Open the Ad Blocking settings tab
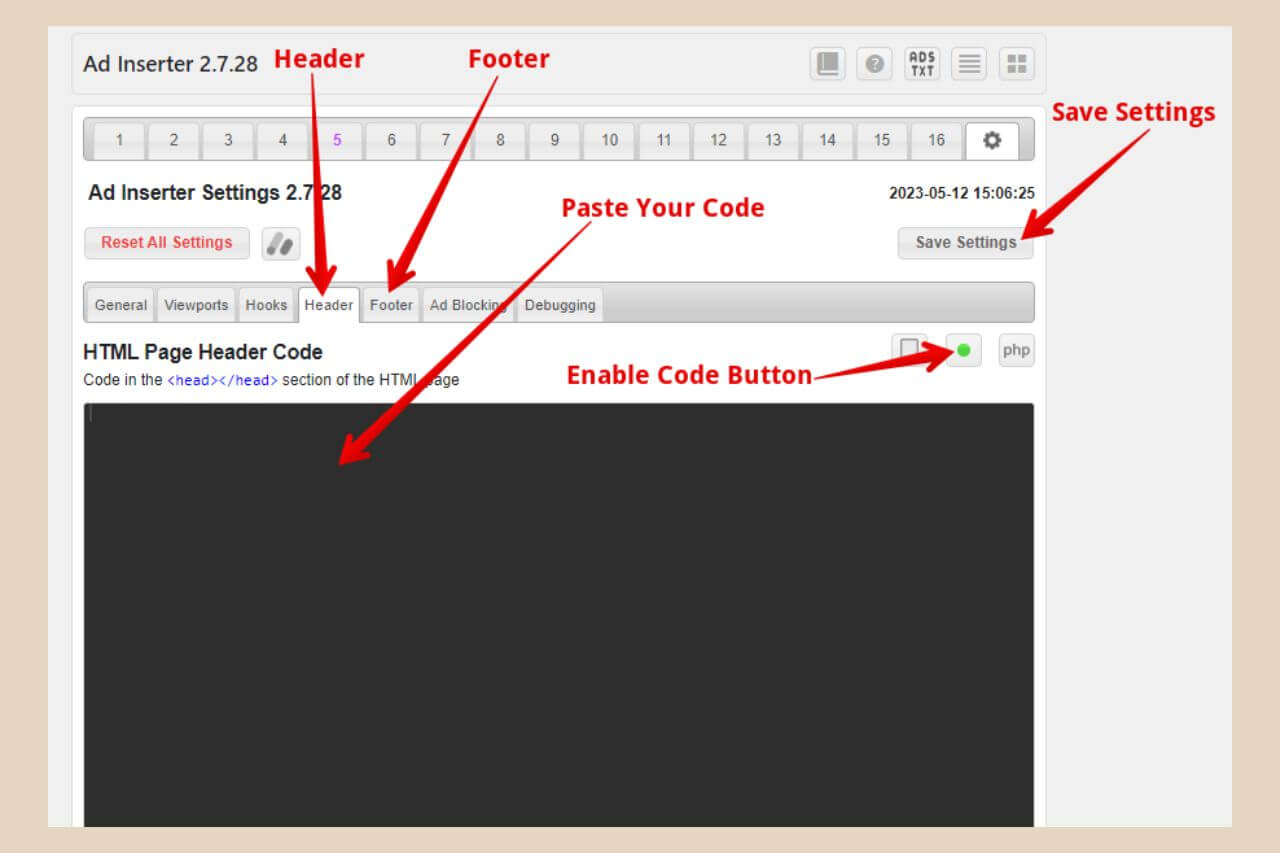1280x853 pixels. (468, 305)
